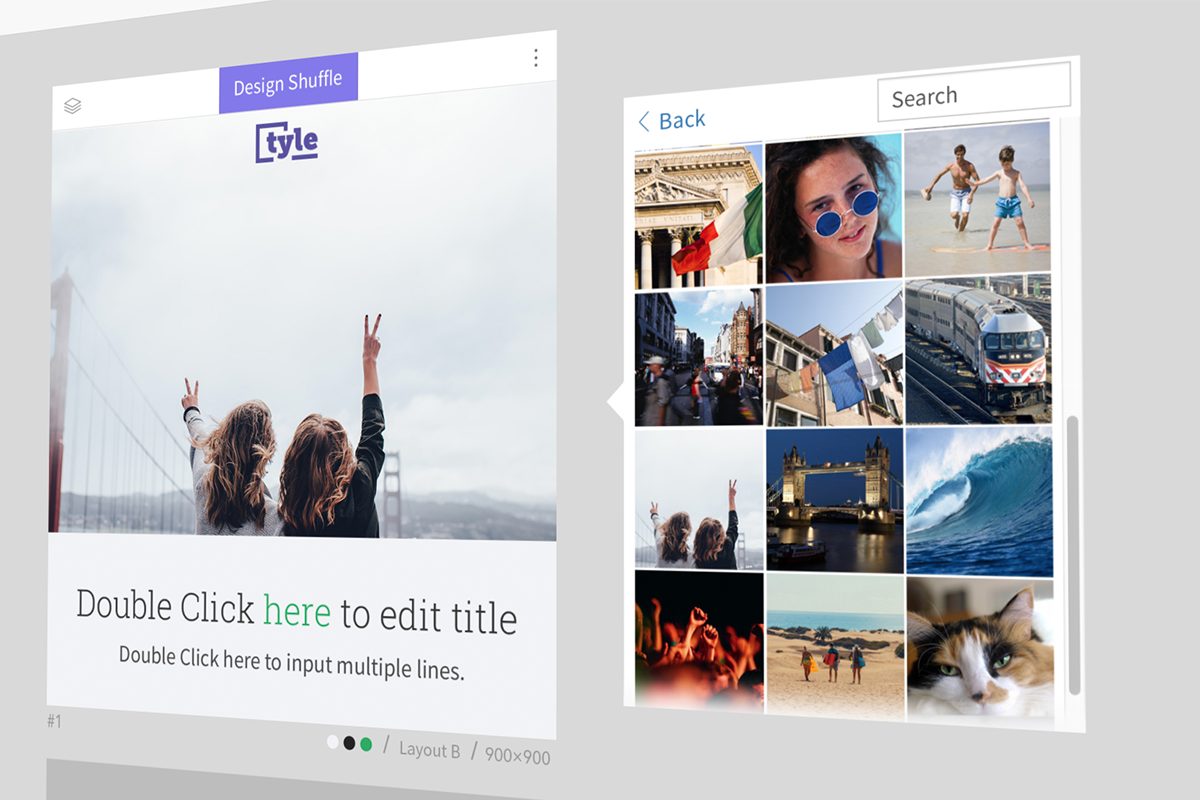
Task: Choose the hanging laundry thumbnail
Action: pyautogui.click(x=834, y=353)
